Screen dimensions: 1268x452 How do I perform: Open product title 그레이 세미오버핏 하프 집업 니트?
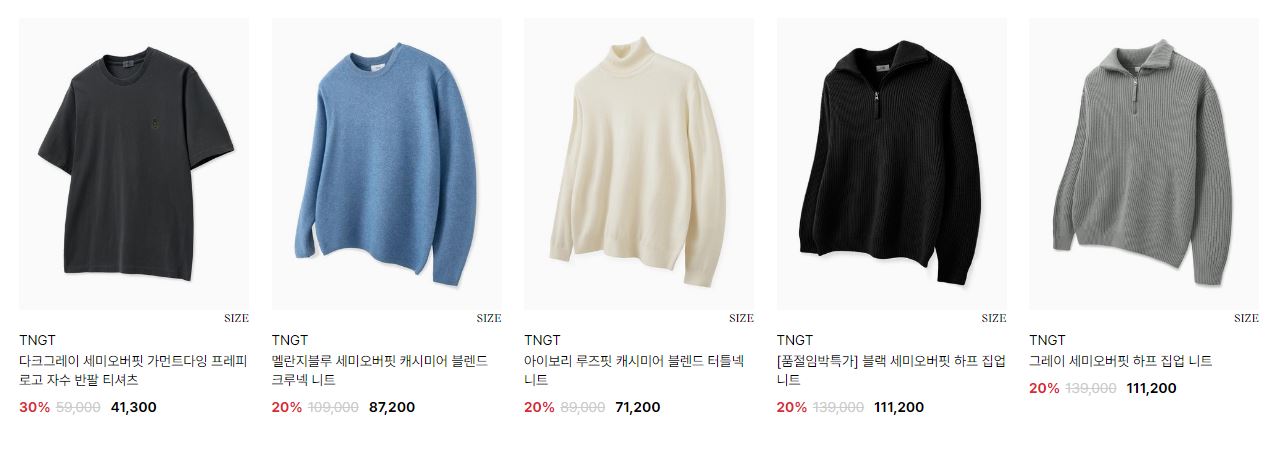click(1121, 361)
